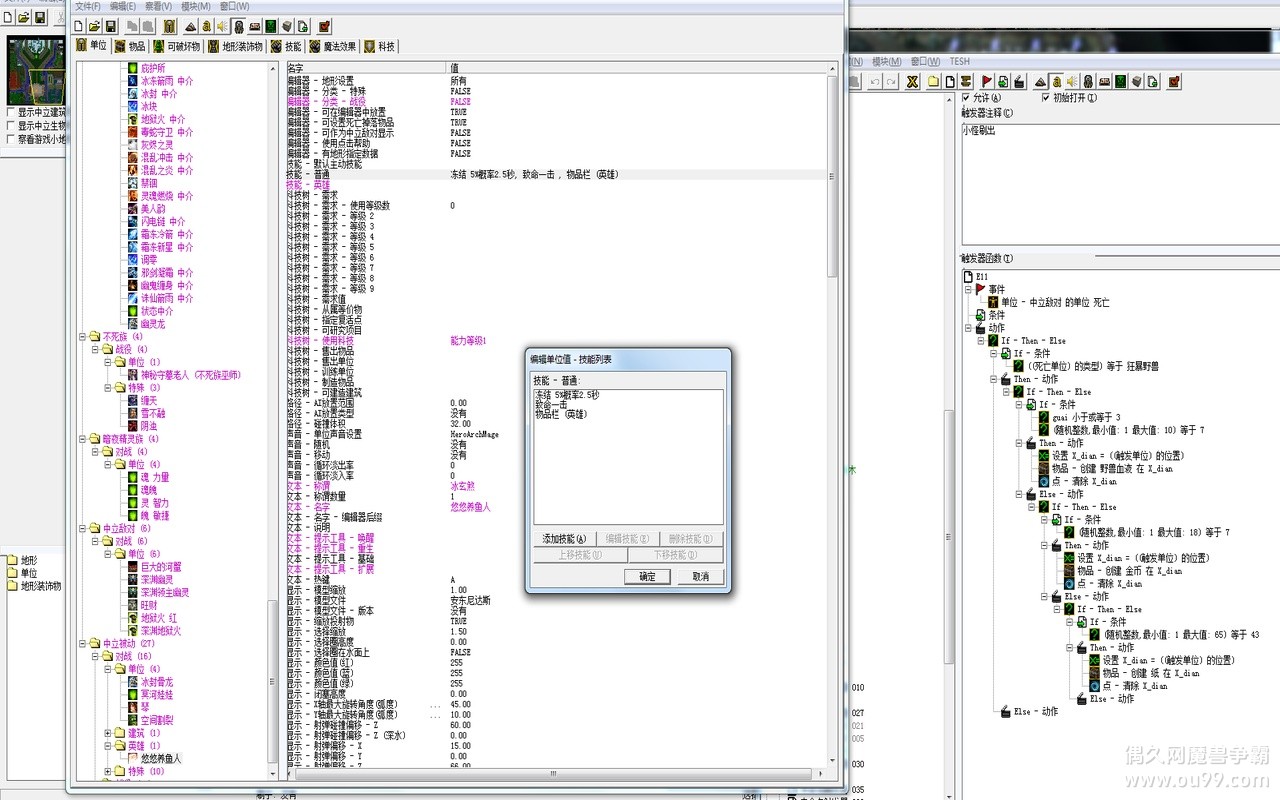Collapse 动作 node in trigger functions
1280x800 pixels.
coord(969,327)
